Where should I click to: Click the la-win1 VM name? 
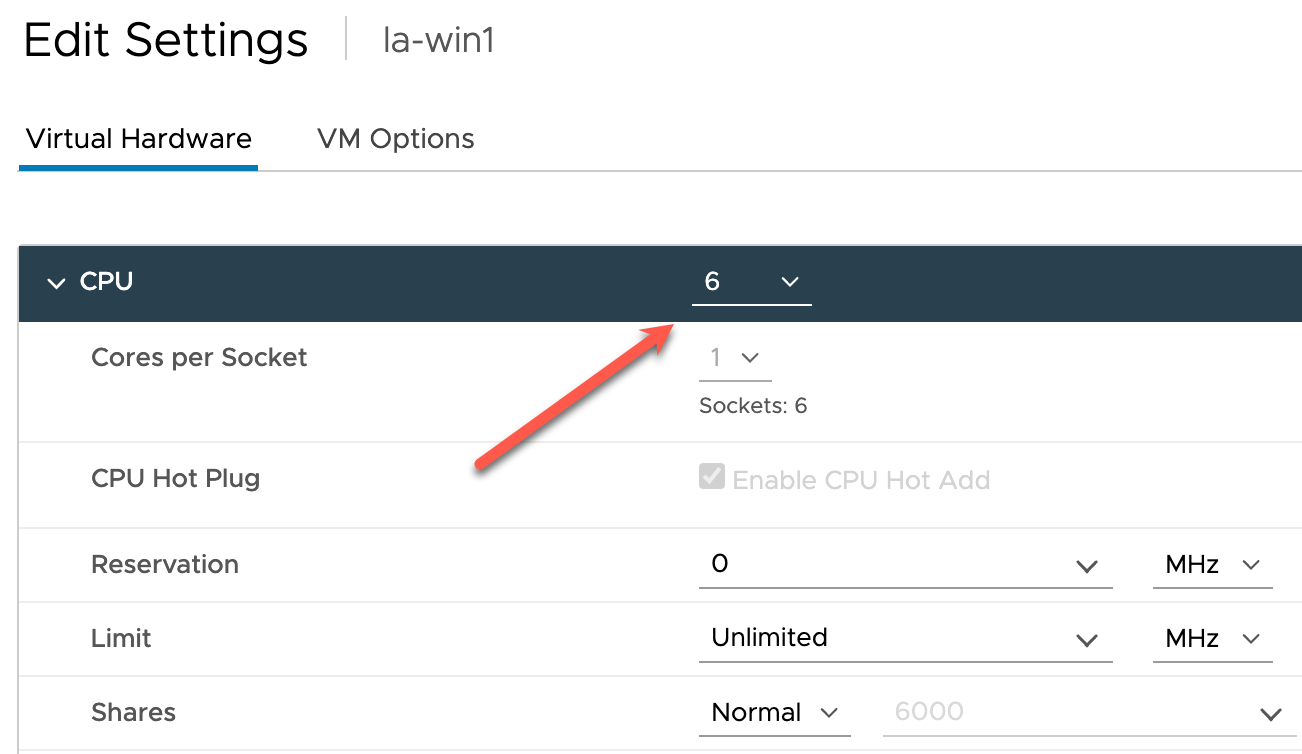[439, 41]
